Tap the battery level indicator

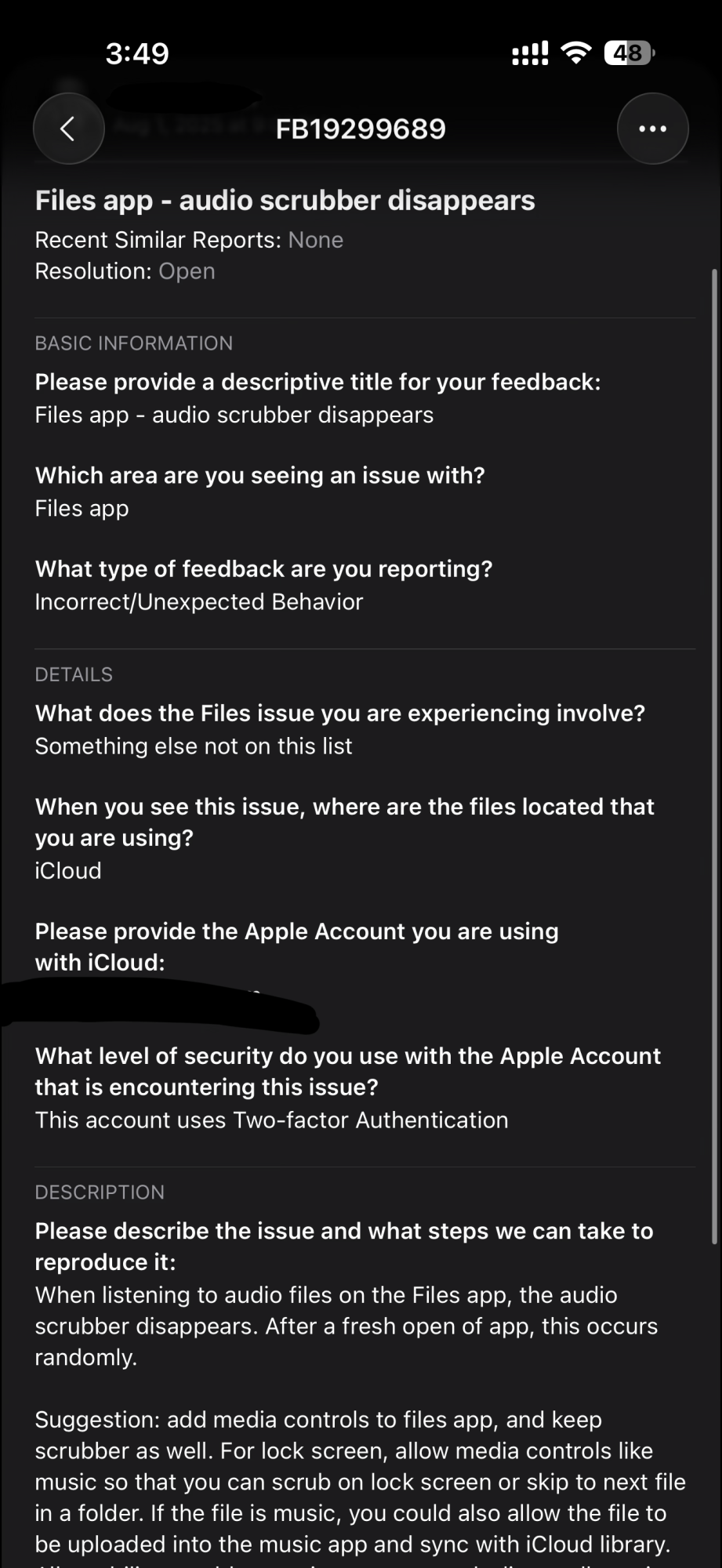coord(629,53)
